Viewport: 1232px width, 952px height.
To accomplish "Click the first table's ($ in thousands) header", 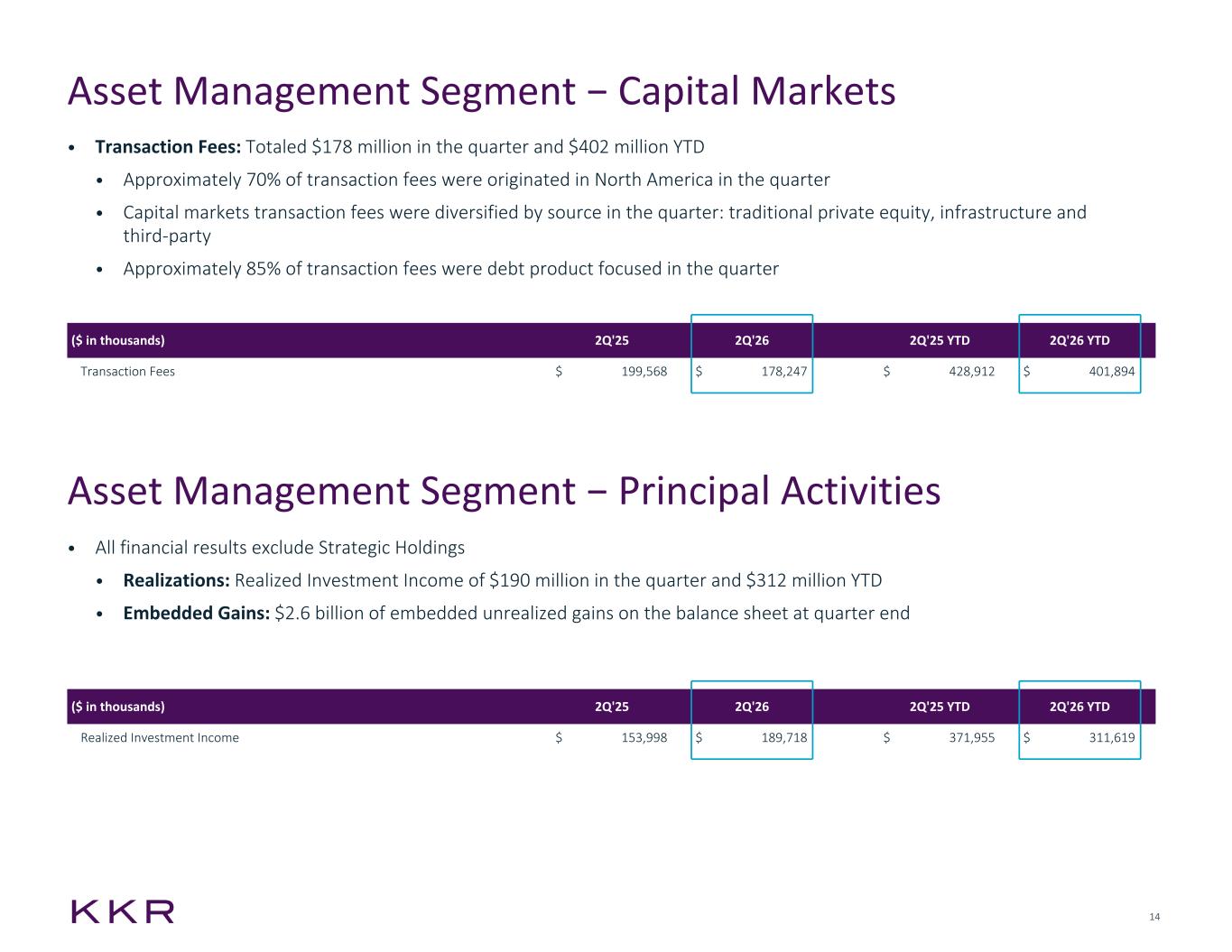I will [117, 341].
